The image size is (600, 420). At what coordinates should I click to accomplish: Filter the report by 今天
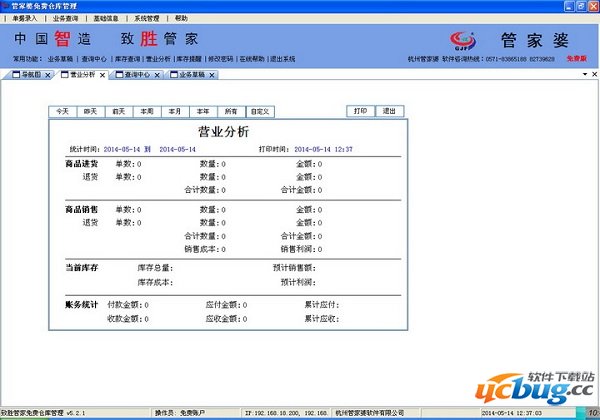(x=63, y=111)
